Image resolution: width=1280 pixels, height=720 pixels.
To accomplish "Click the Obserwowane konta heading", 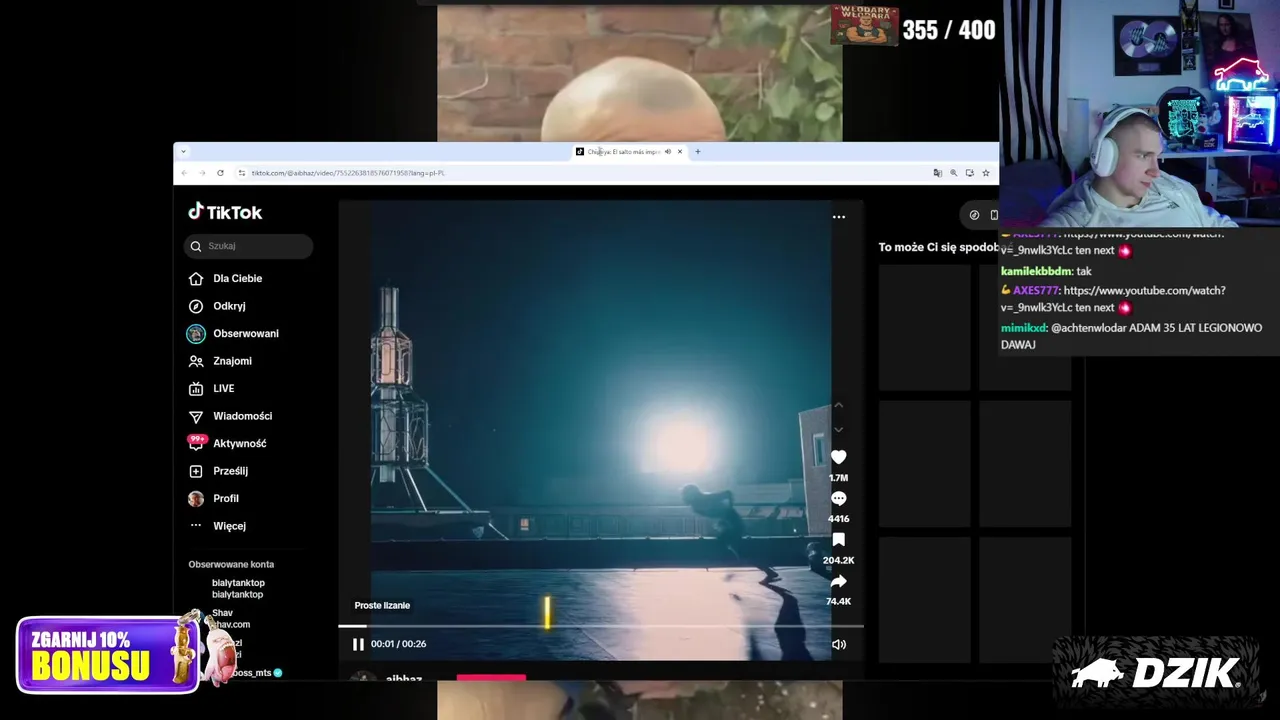I will coord(231,564).
